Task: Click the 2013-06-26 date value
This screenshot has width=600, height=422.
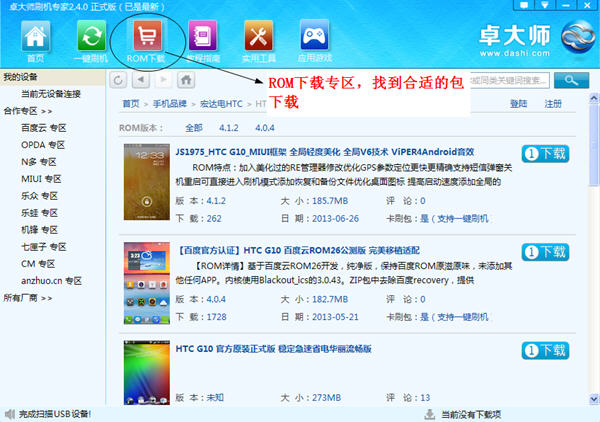Action: [x=335, y=218]
